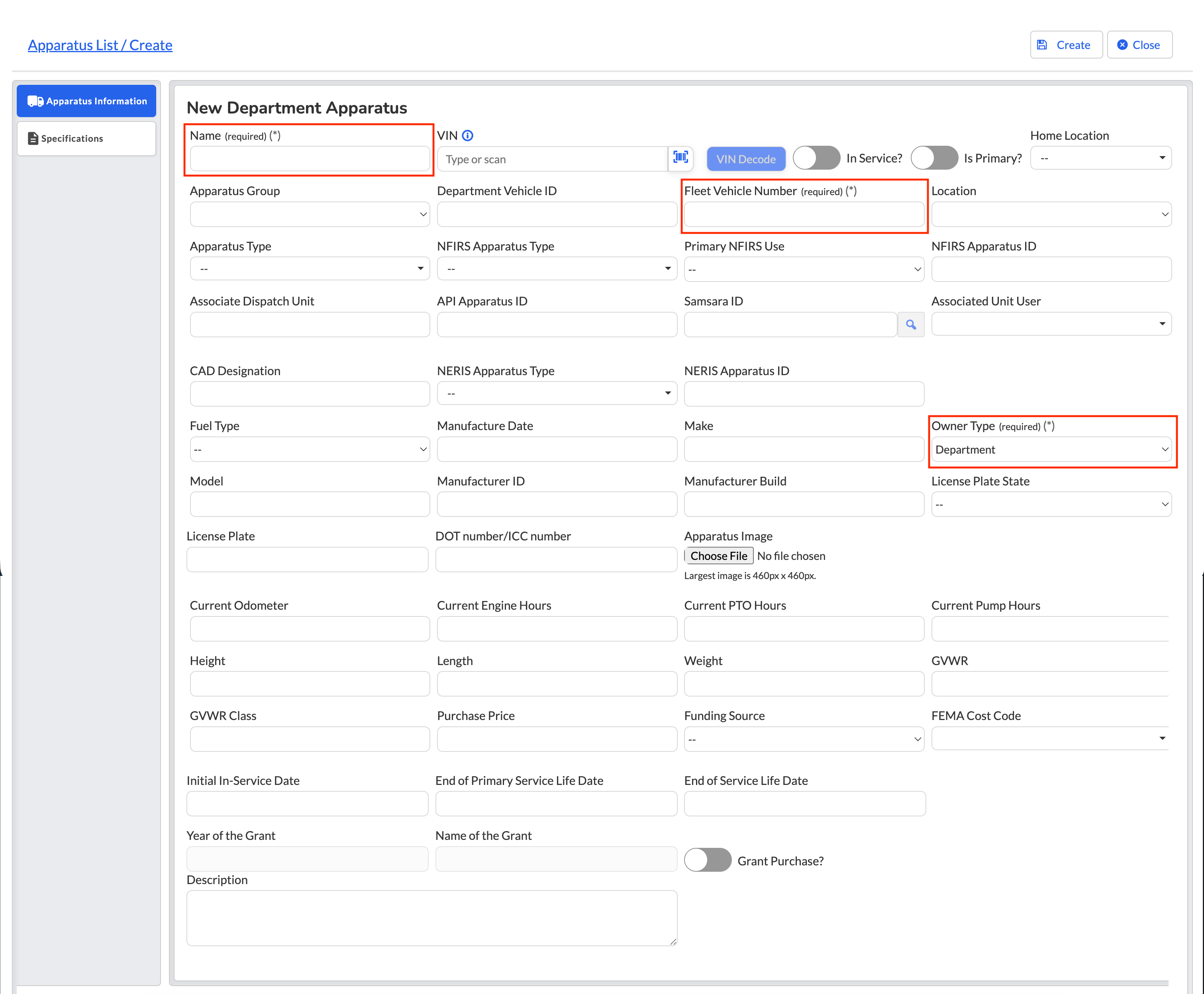The width and height of the screenshot is (1204, 994).
Task: Click the End of Service Life Date field
Action: tap(805, 804)
